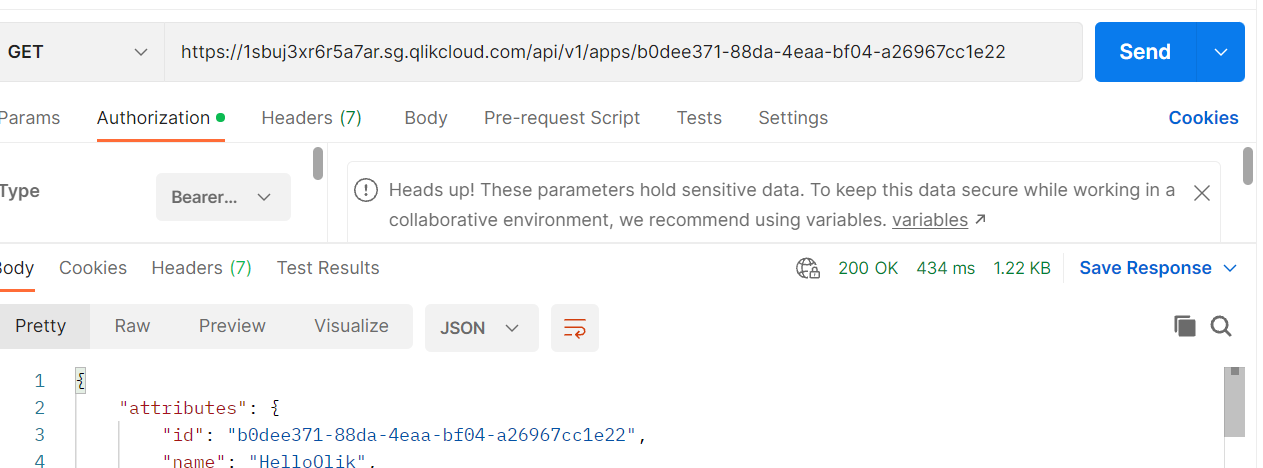The height and width of the screenshot is (468, 1263).
Task: Switch to the Visualize view
Action: point(351,326)
